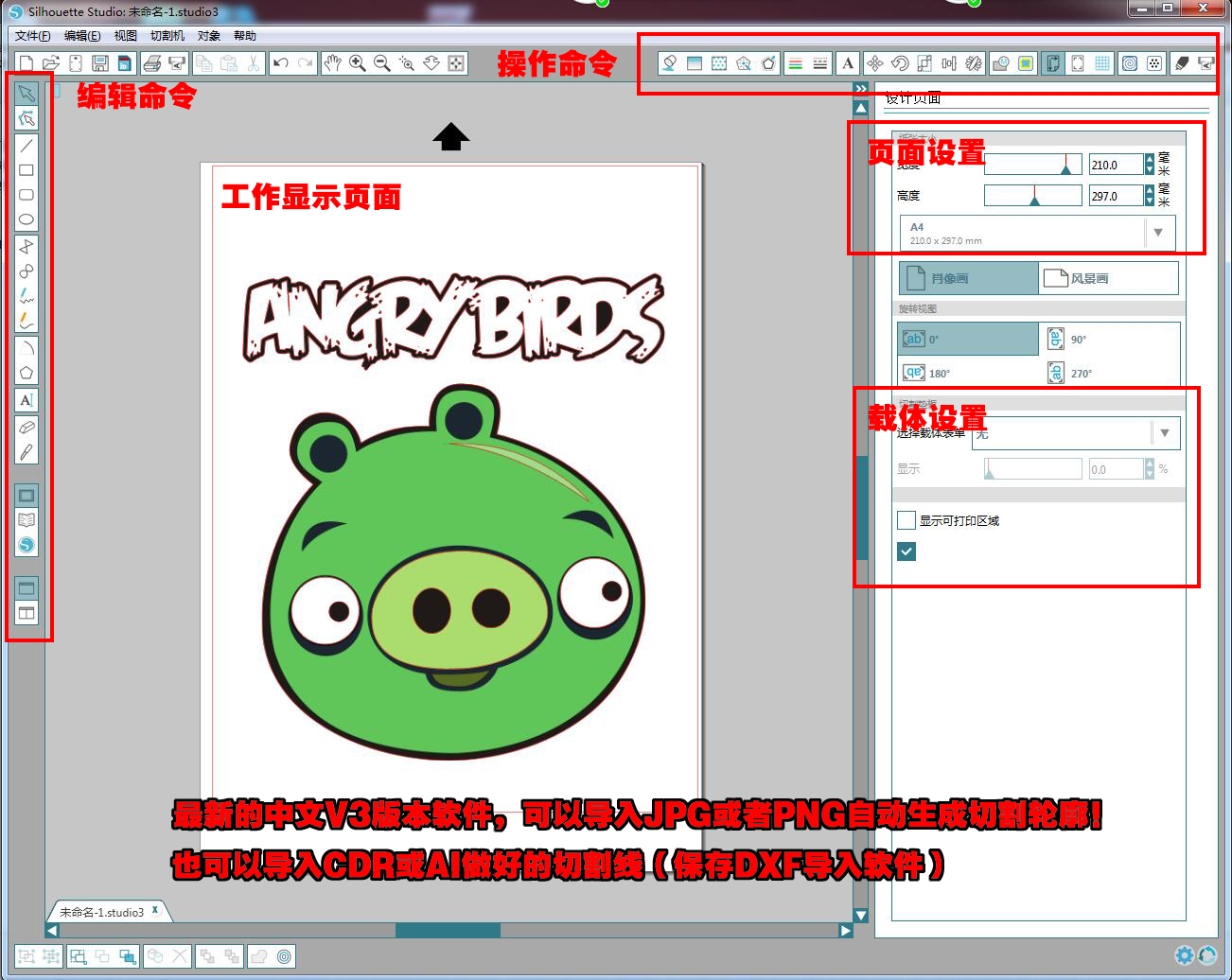1232x980 pixels.
Task: Print the design with printer icon
Action: [151, 63]
